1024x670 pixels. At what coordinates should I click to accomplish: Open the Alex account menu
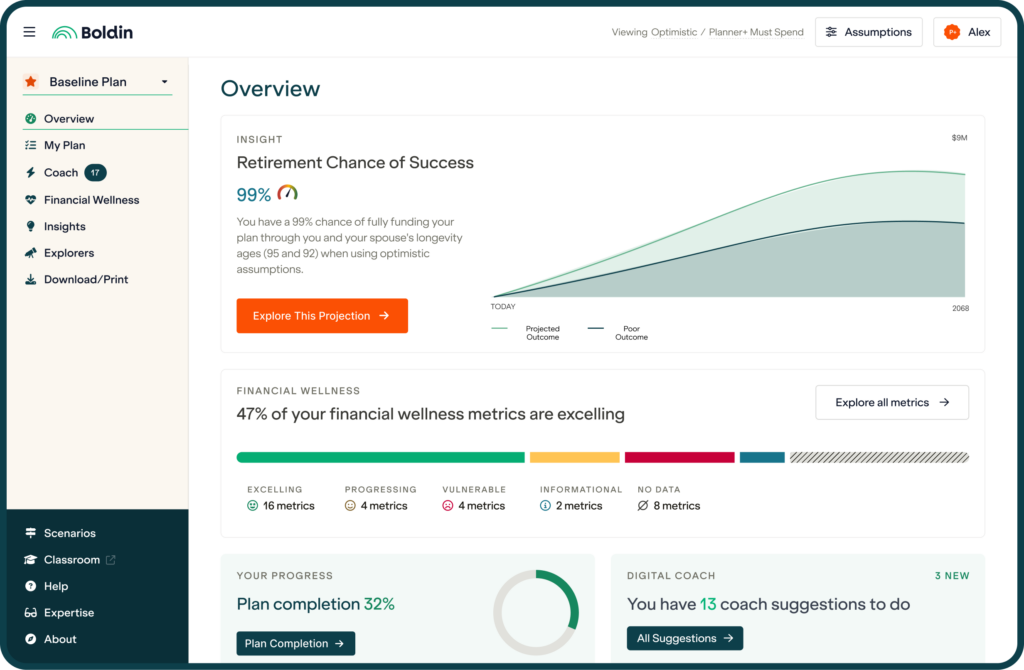pyautogui.click(x=966, y=32)
